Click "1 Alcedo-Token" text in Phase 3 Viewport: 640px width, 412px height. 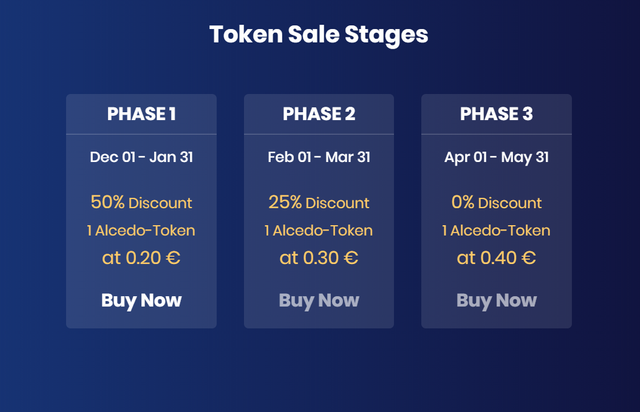496,231
